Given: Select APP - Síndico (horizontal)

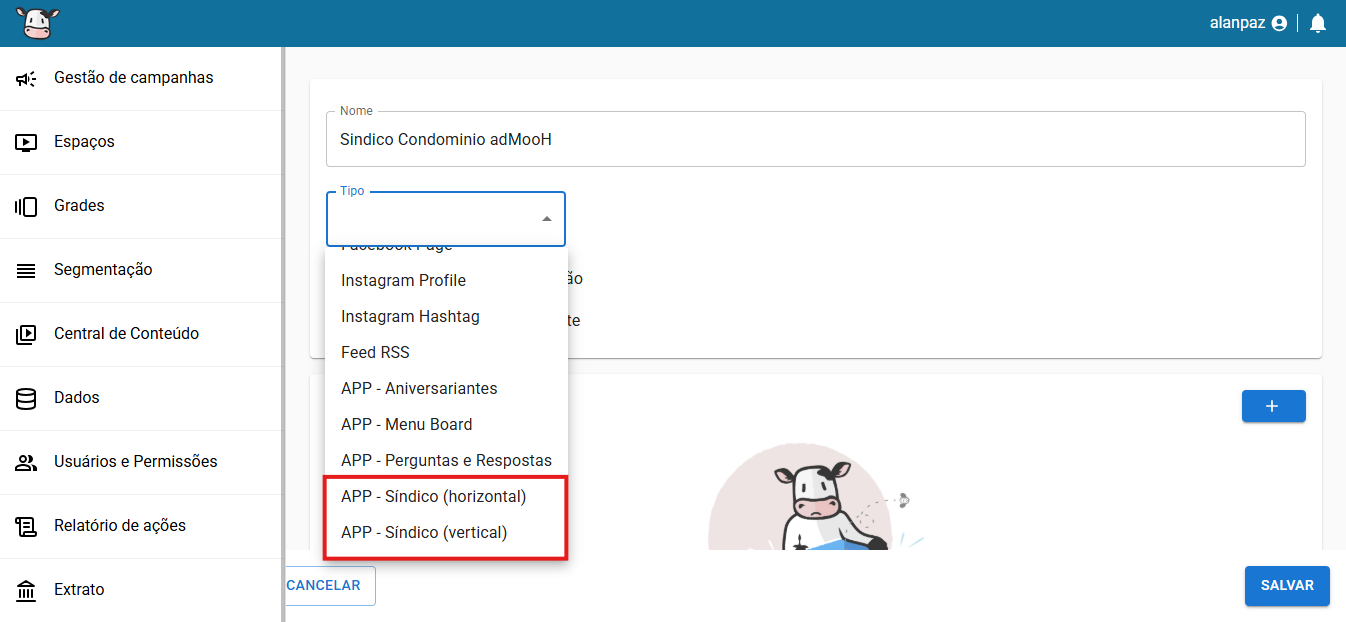Looking at the screenshot, I should click(446, 496).
